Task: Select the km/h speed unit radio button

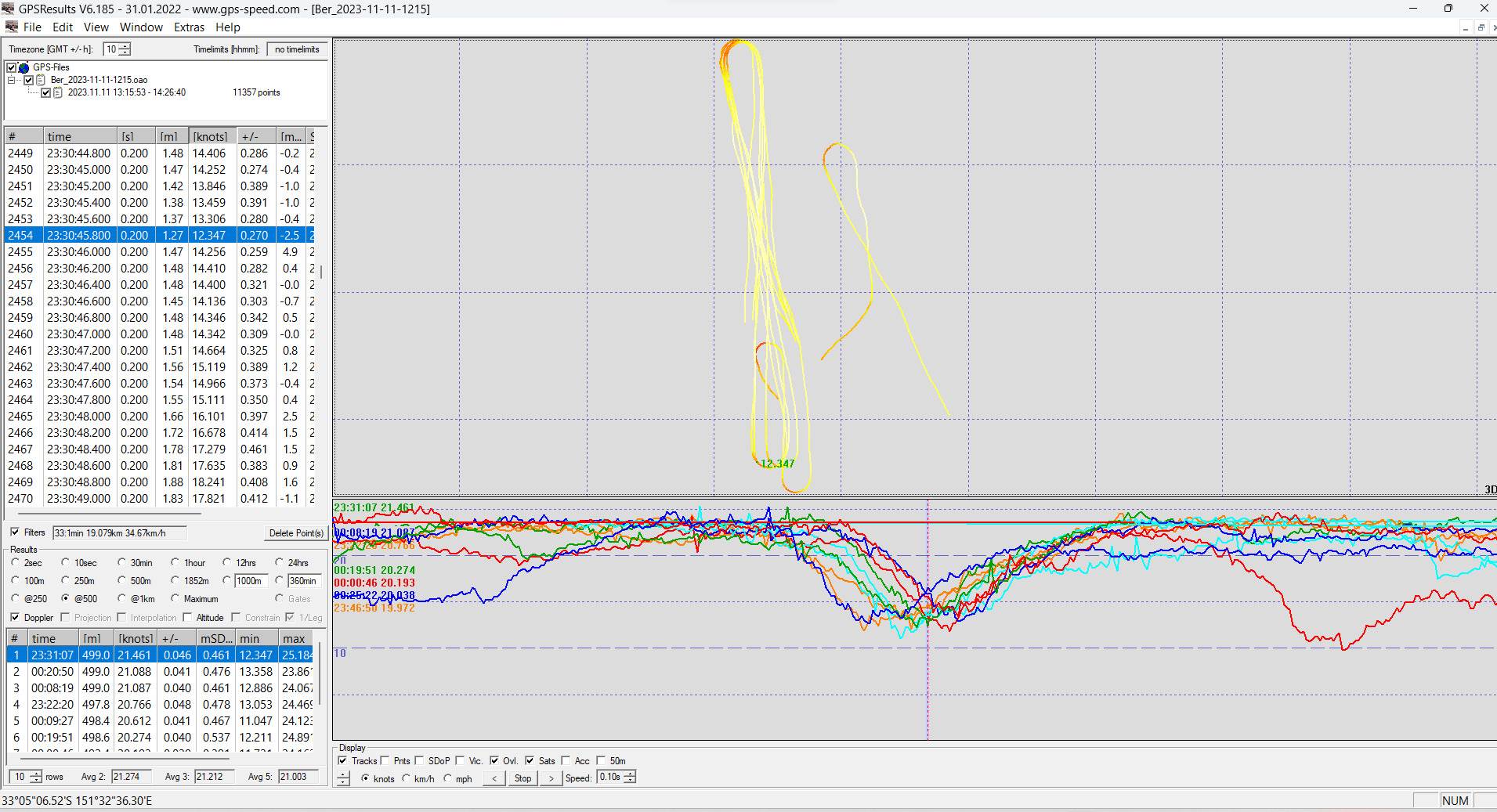Action: coord(406,778)
